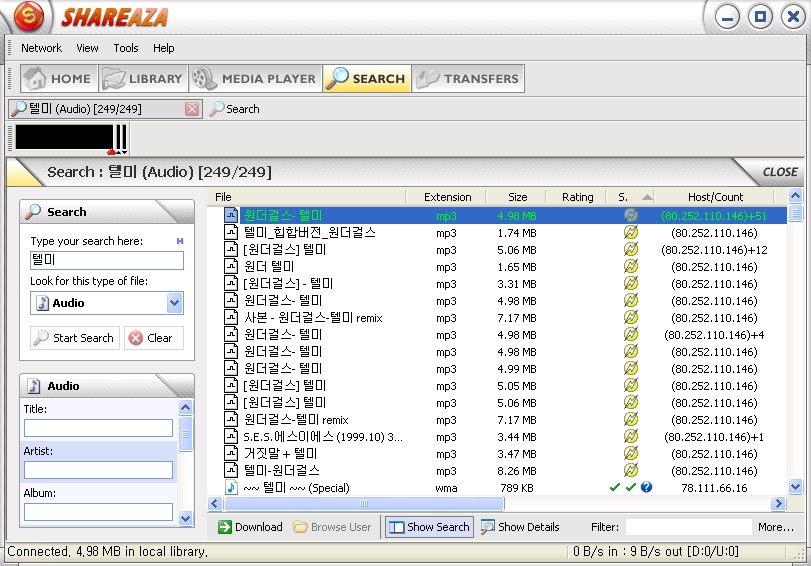Image resolution: width=811 pixels, height=566 pixels.
Task: Click the Download button
Action: click(250, 527)
